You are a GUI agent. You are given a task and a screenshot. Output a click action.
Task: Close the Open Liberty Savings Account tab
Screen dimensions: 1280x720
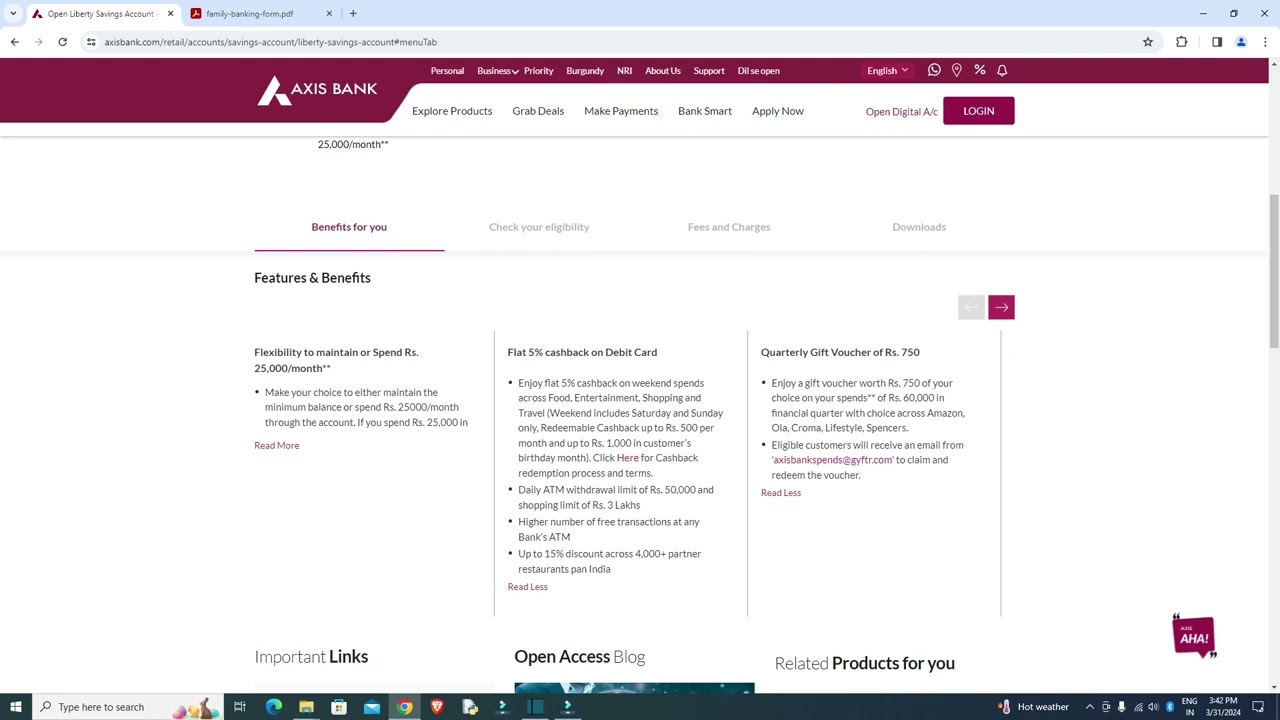[170, 13]
